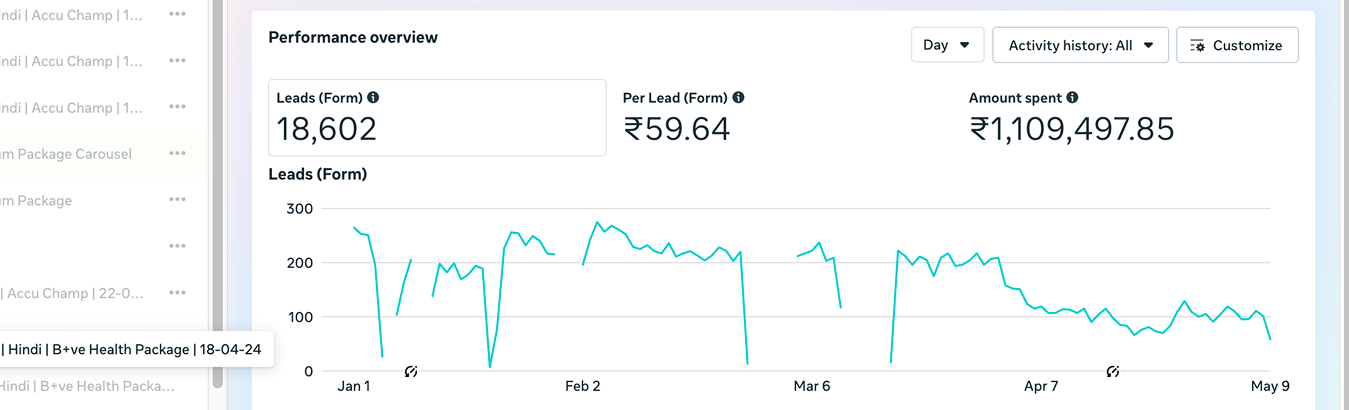
Task: Select the Leads (Form) metric card
Action: [x=437, y=118]
